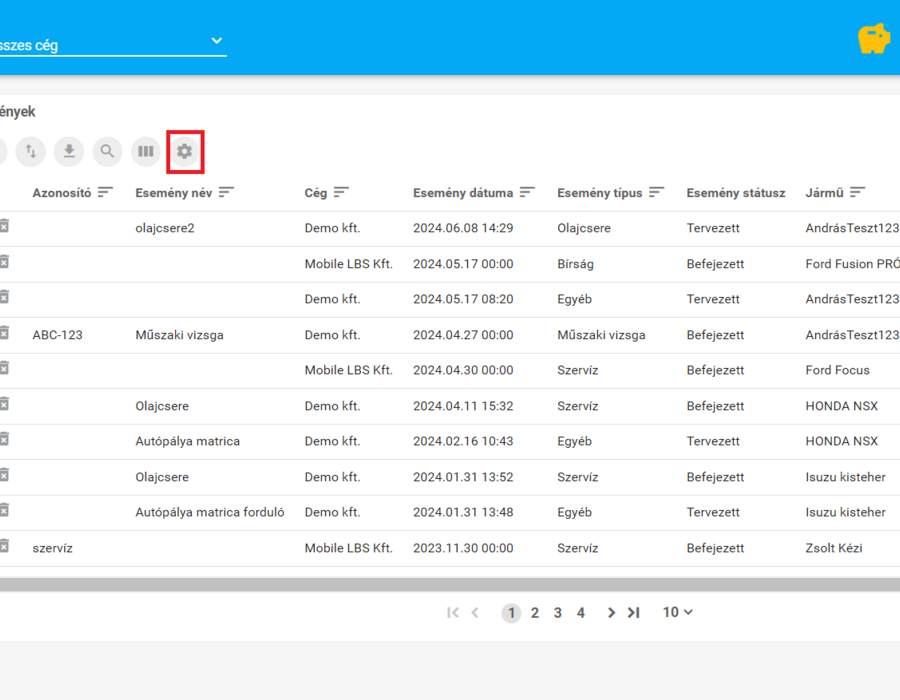Click the ABC-123 identifier cell

tap(57, 335)
